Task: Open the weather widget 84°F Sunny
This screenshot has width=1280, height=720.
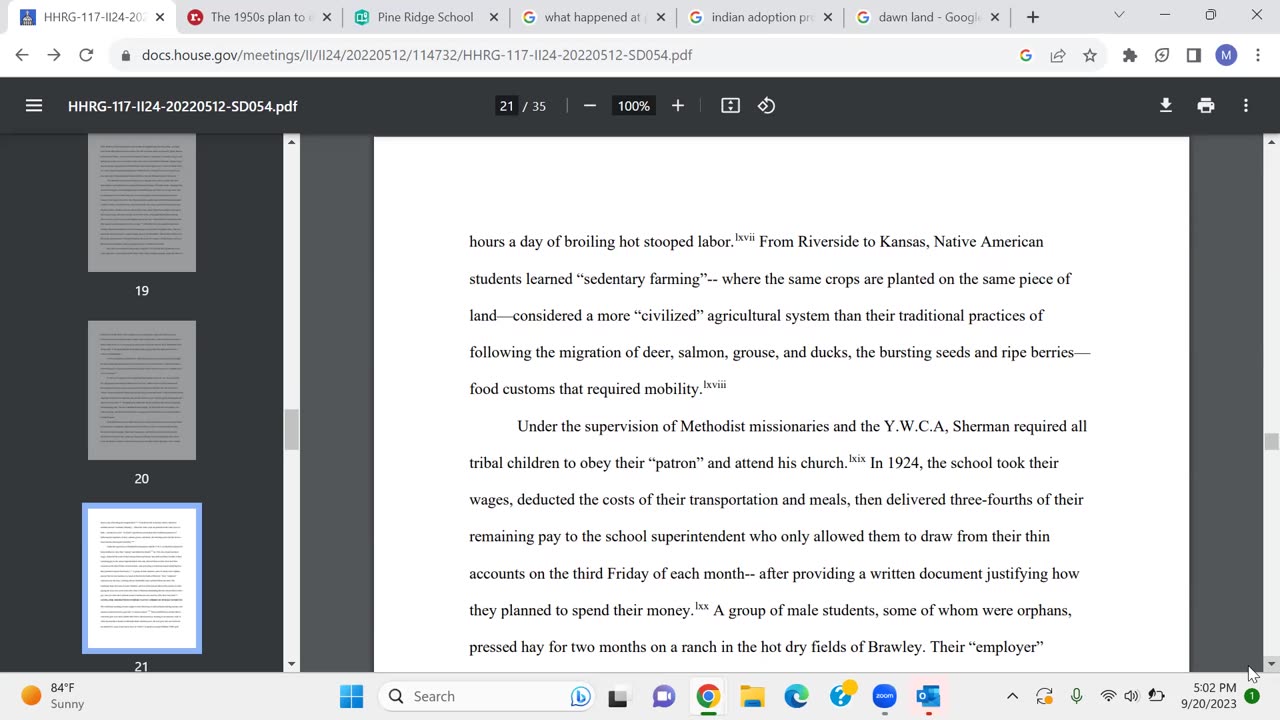Action: pos(54,696)
